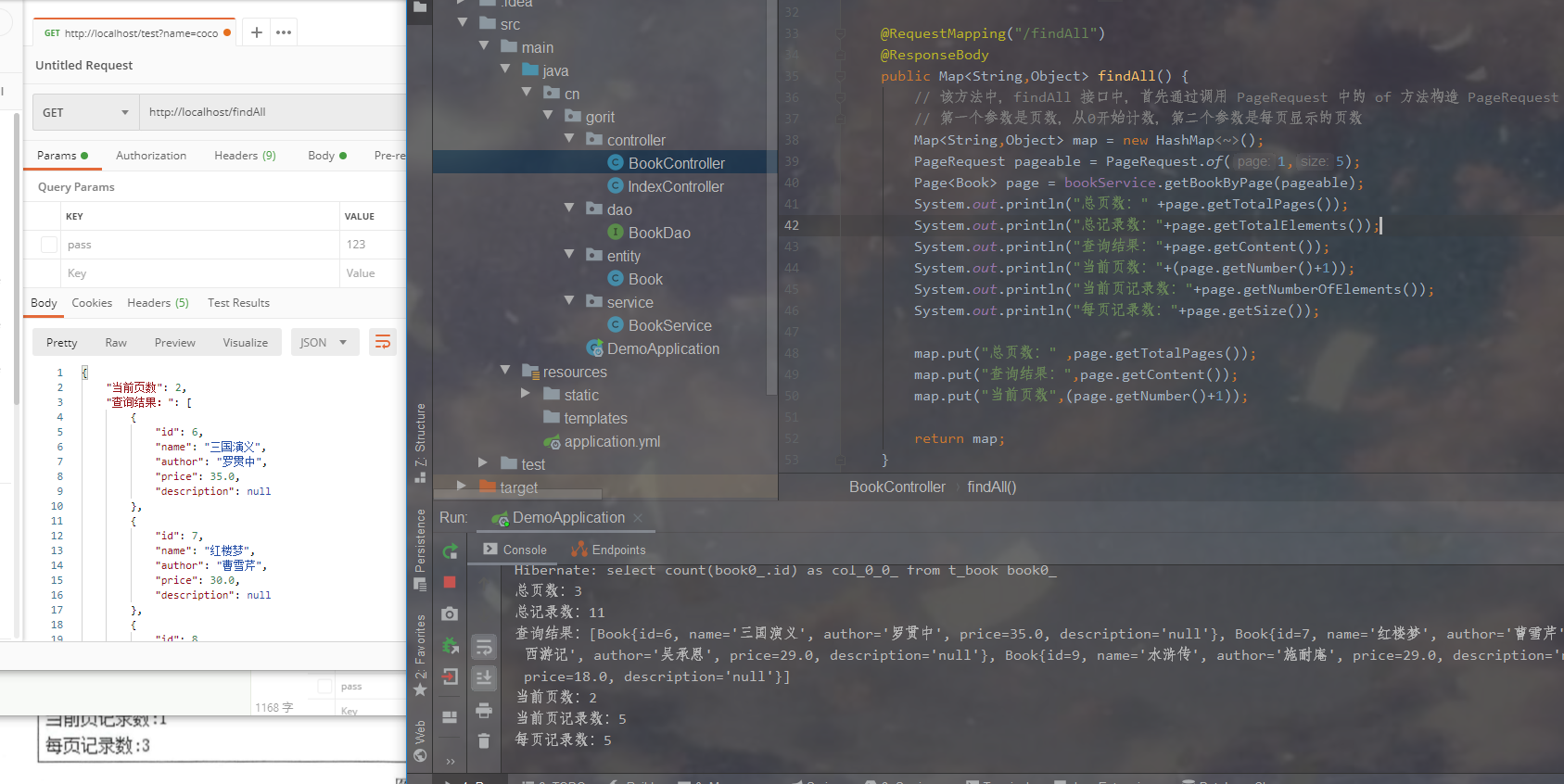
Task: Open the Web tool window
Action: pyautogui.click(x=420, y=740)
